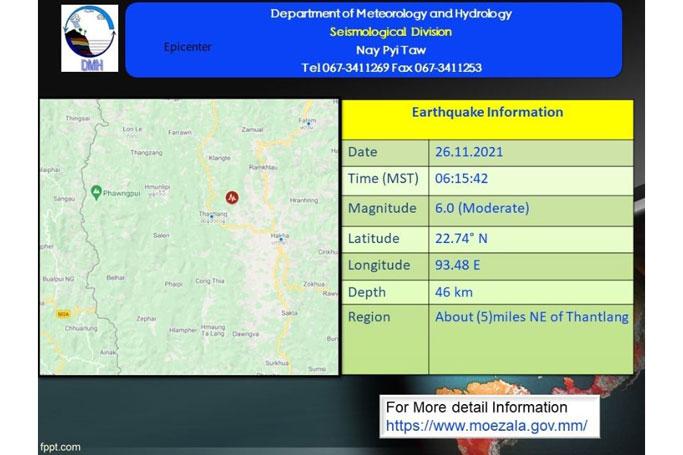This screenshot has width=683, height=455.
Task: Click the red earthquake epicenter marker
Action: click(232, 198)
